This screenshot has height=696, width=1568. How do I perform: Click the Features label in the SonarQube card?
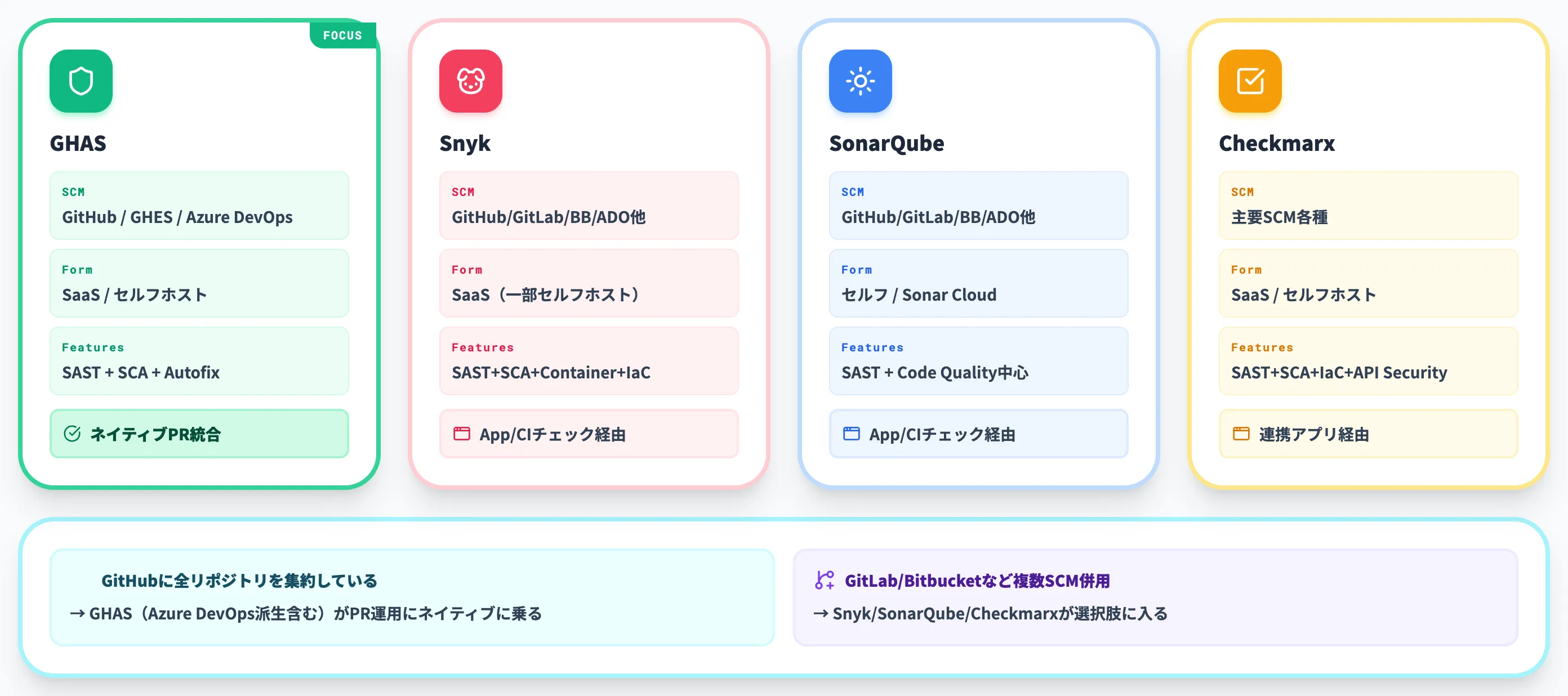(872, 347)
